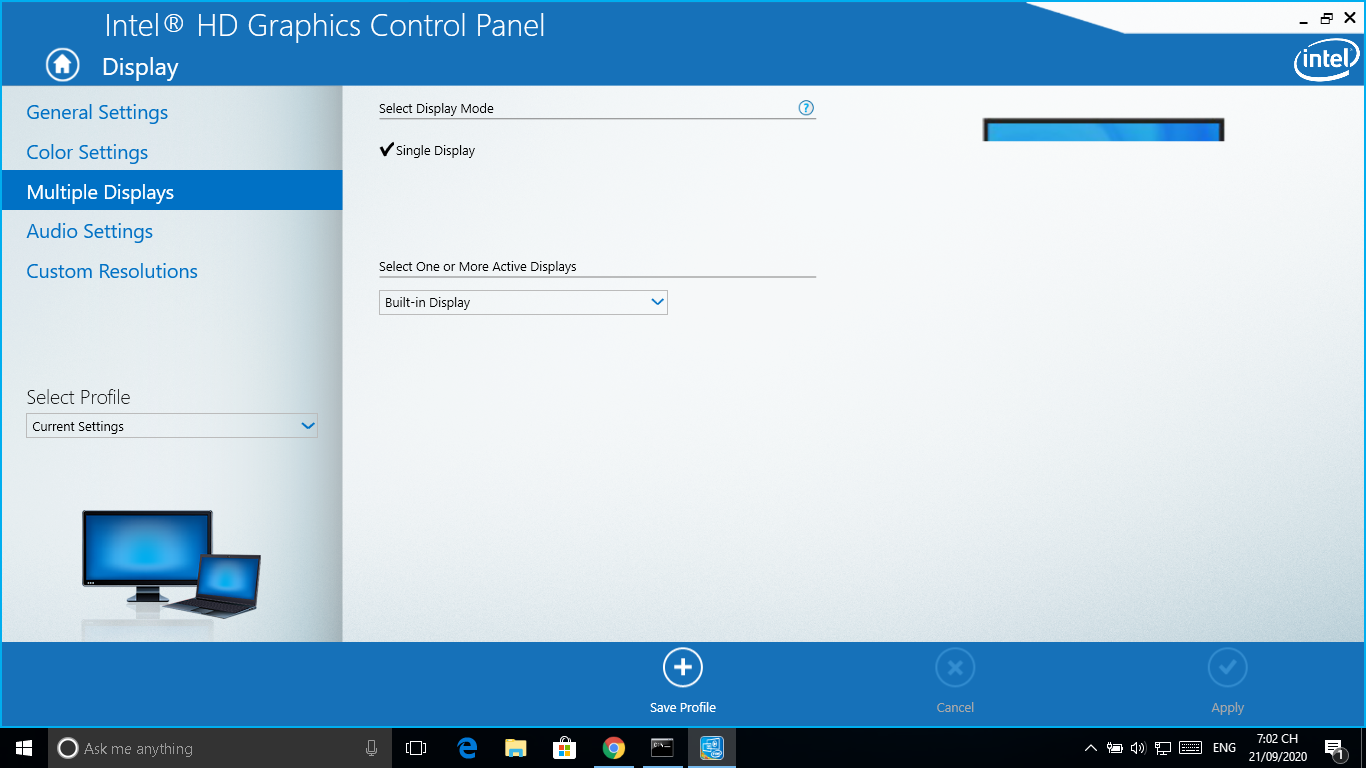The width and height of the screenshot is (1366, 768).
Task: Switch to Color Settings
Action: click(87, 152)
